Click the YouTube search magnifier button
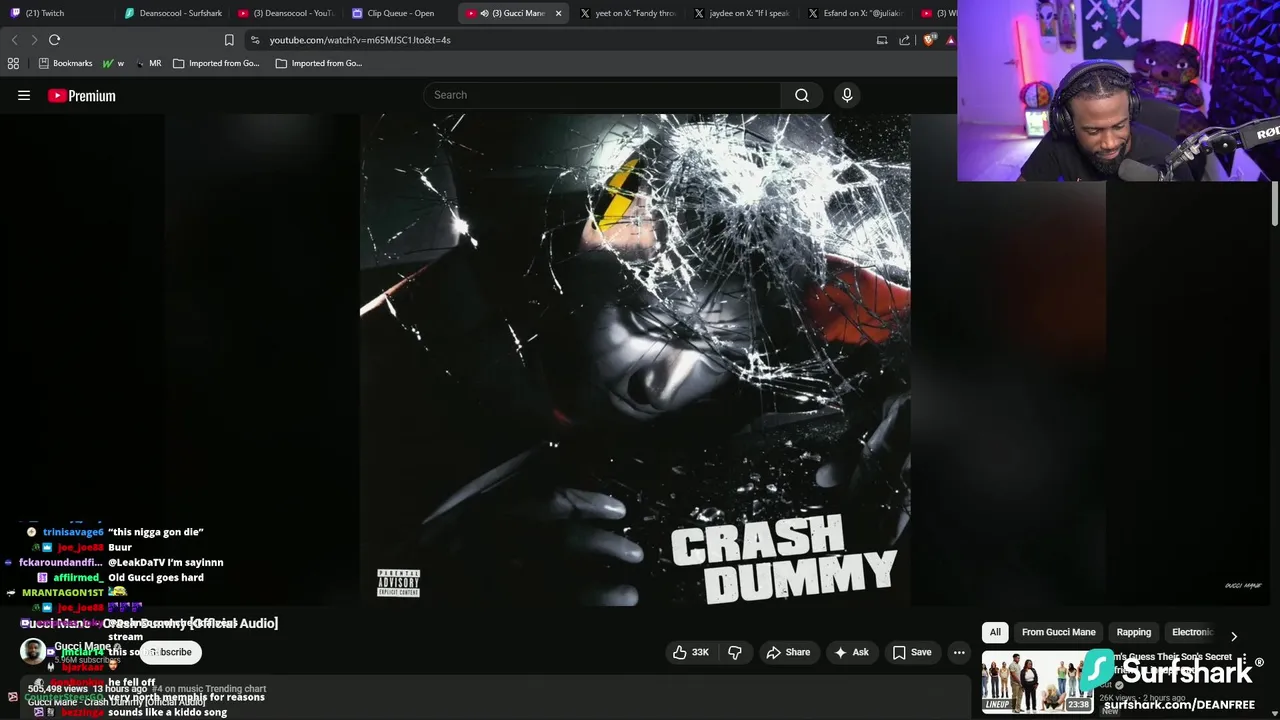Viewport: 1280px width, 720px height. click(801, 95)
